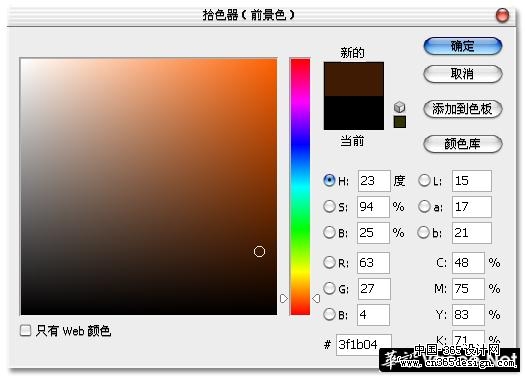Click the M field showing 75

[468, 289]
